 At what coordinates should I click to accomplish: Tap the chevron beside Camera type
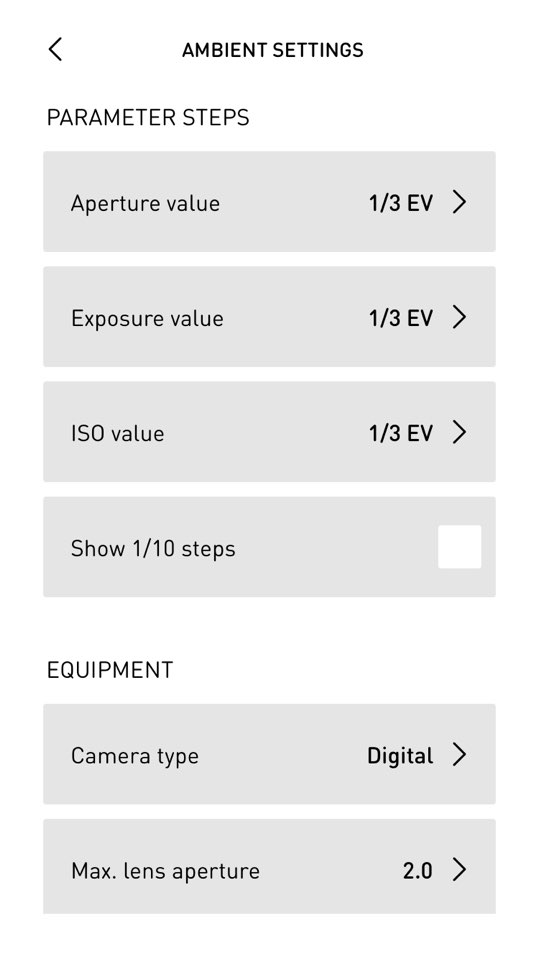(459, 755)
